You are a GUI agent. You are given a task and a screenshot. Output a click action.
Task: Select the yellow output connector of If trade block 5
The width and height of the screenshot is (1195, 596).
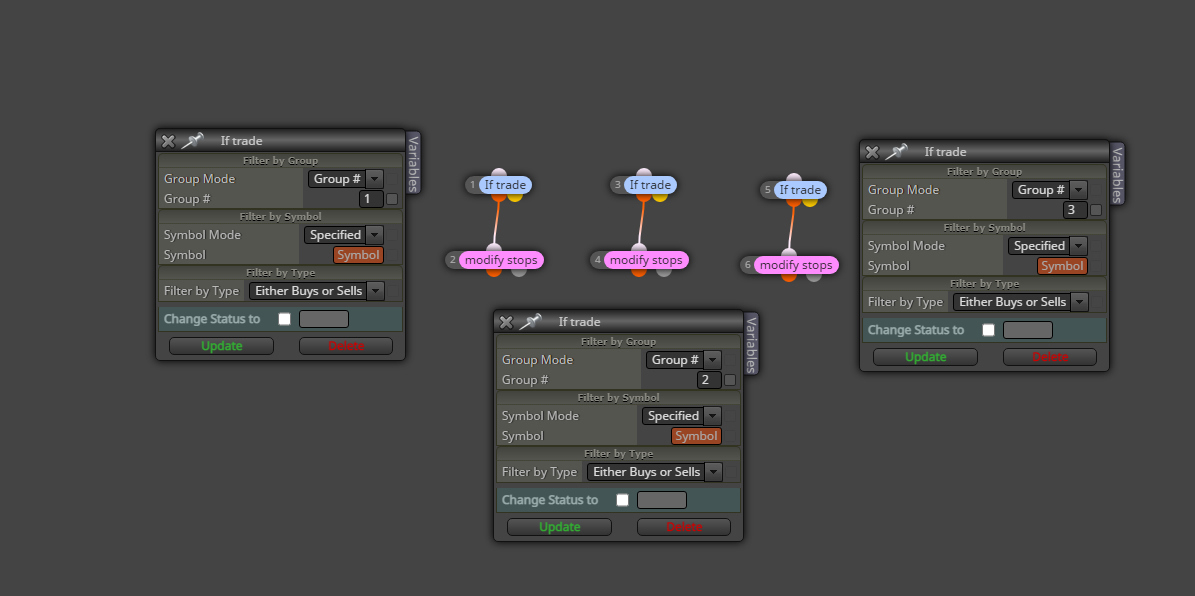pyautogui.click(x=809, y=202)
